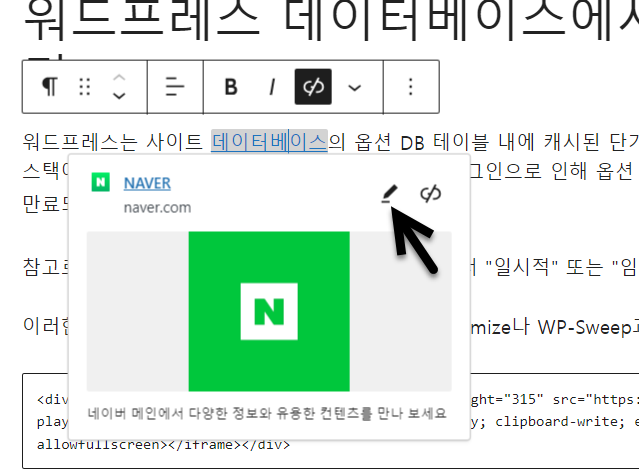Click the green NAVER preview image

pyautogui.click(x=269, y=311)
